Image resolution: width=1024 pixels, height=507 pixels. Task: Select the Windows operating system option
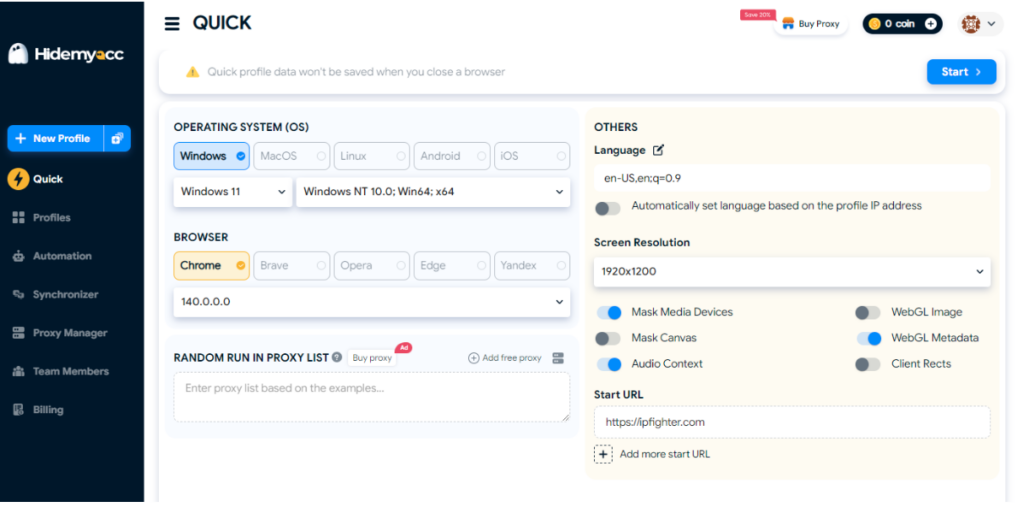pyautogui.click(x=212, y=156)
